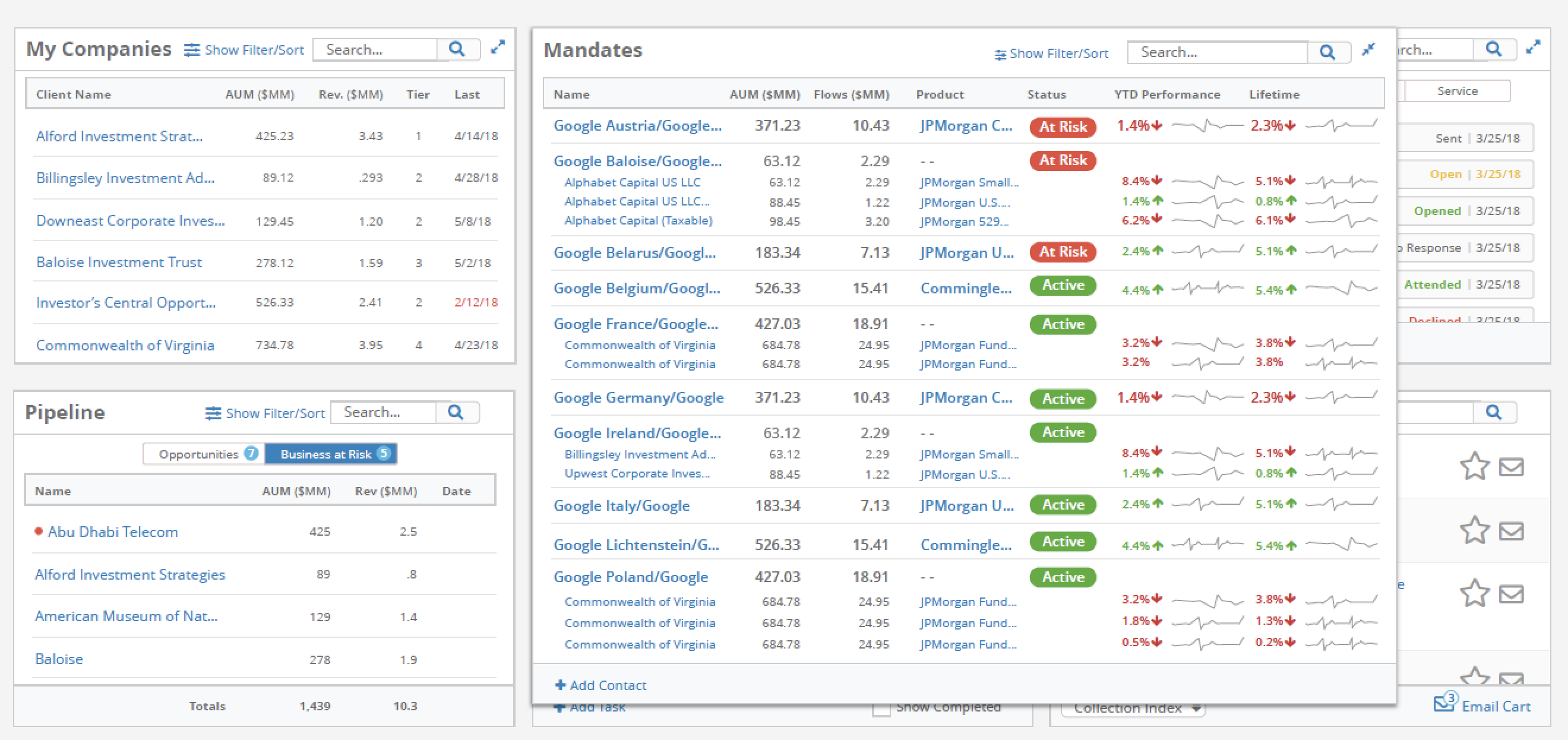
Task: Click lower-right background panel search icon
Action: coord(1494,413)
